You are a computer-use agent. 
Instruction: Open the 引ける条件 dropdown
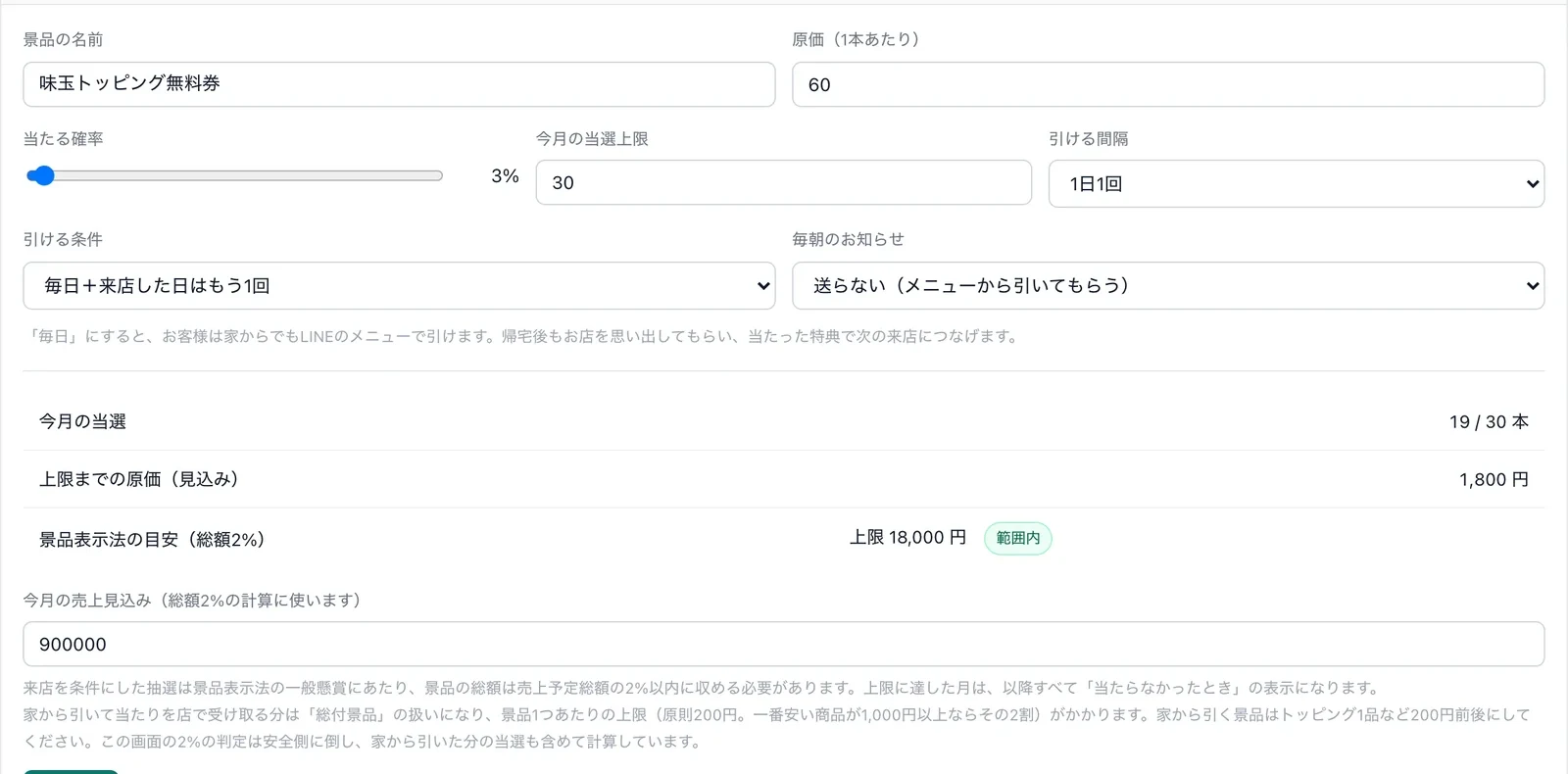399,285
